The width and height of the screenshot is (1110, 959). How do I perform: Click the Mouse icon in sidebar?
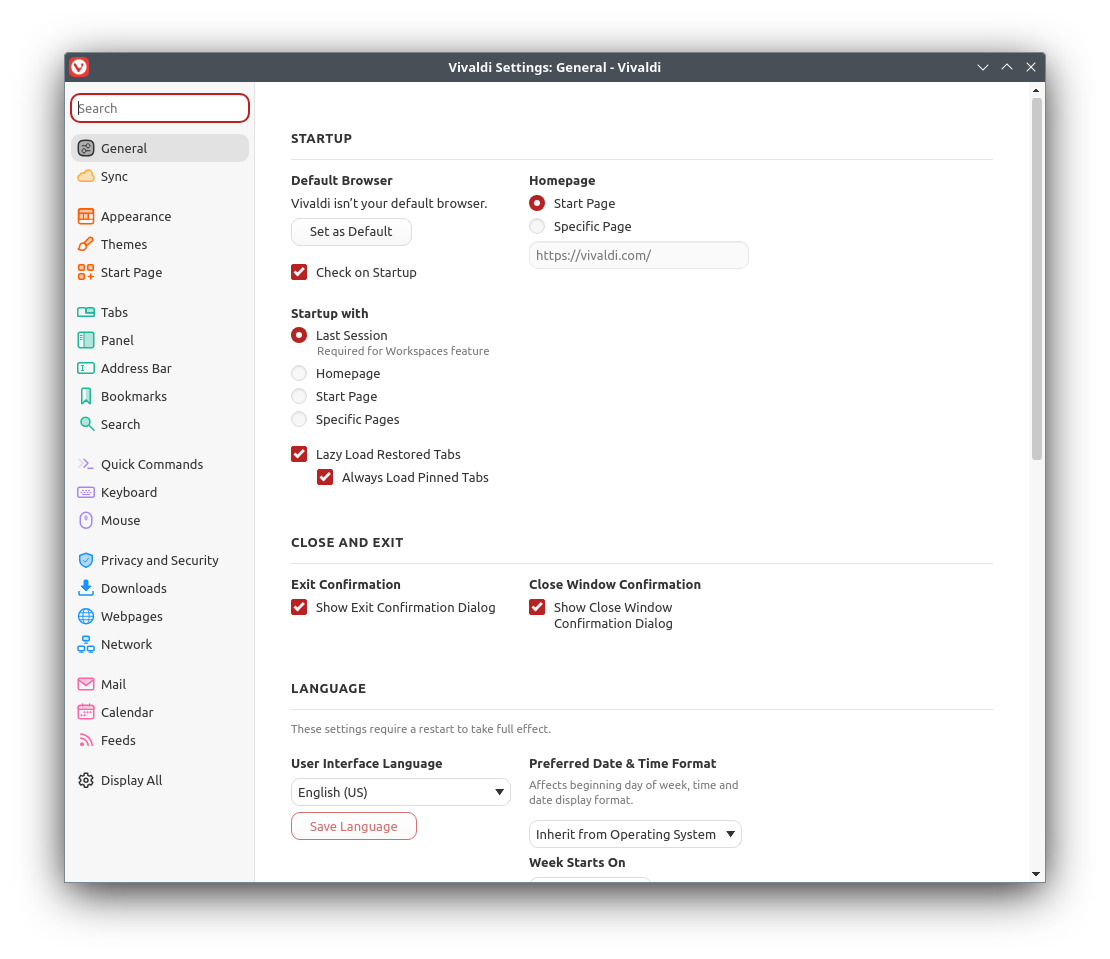(x=86, y=520)
